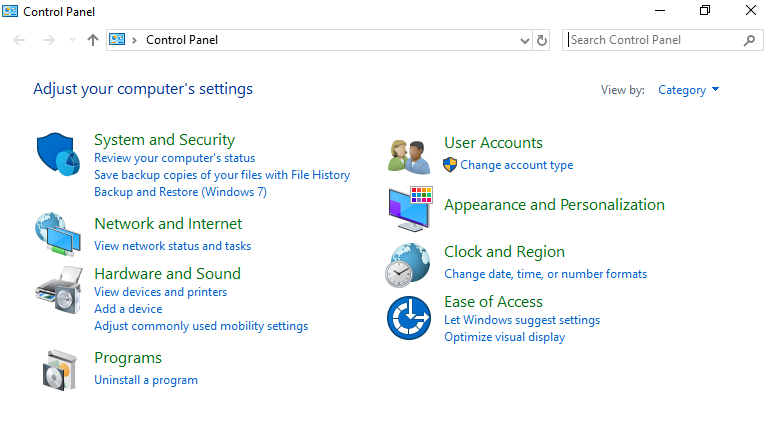Click the Programs disc icon
Screen dimensions: 771x429
[59, 371]
